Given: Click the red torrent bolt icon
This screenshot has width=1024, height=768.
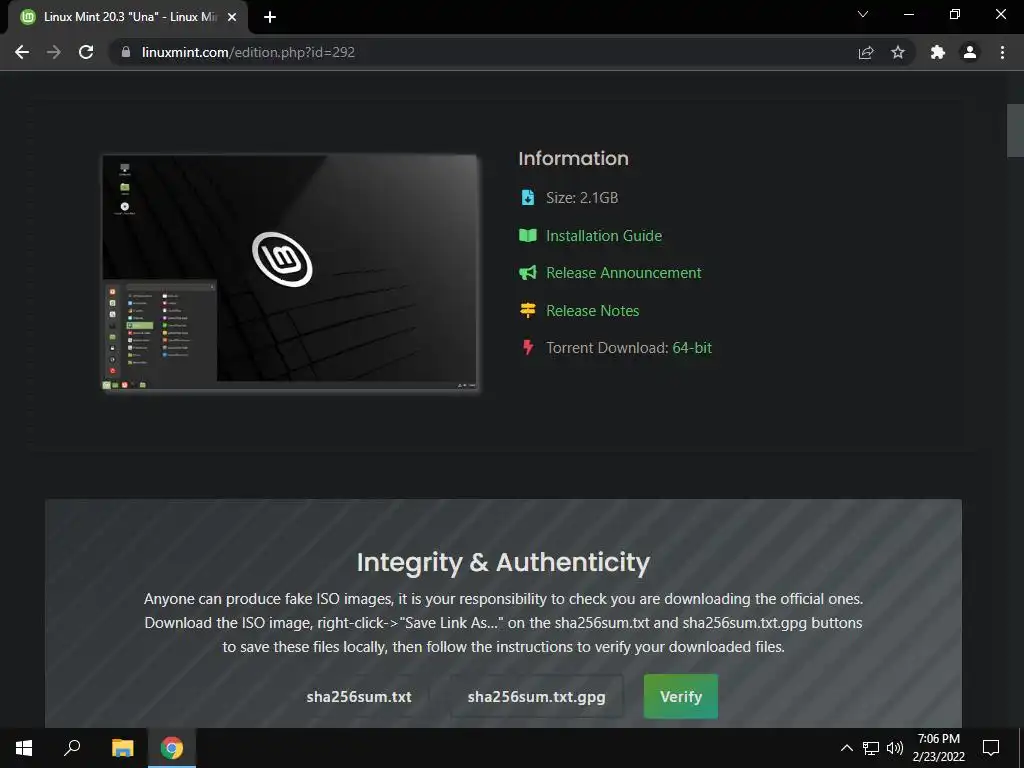Looking at the screenshot, I should [528, 347].
